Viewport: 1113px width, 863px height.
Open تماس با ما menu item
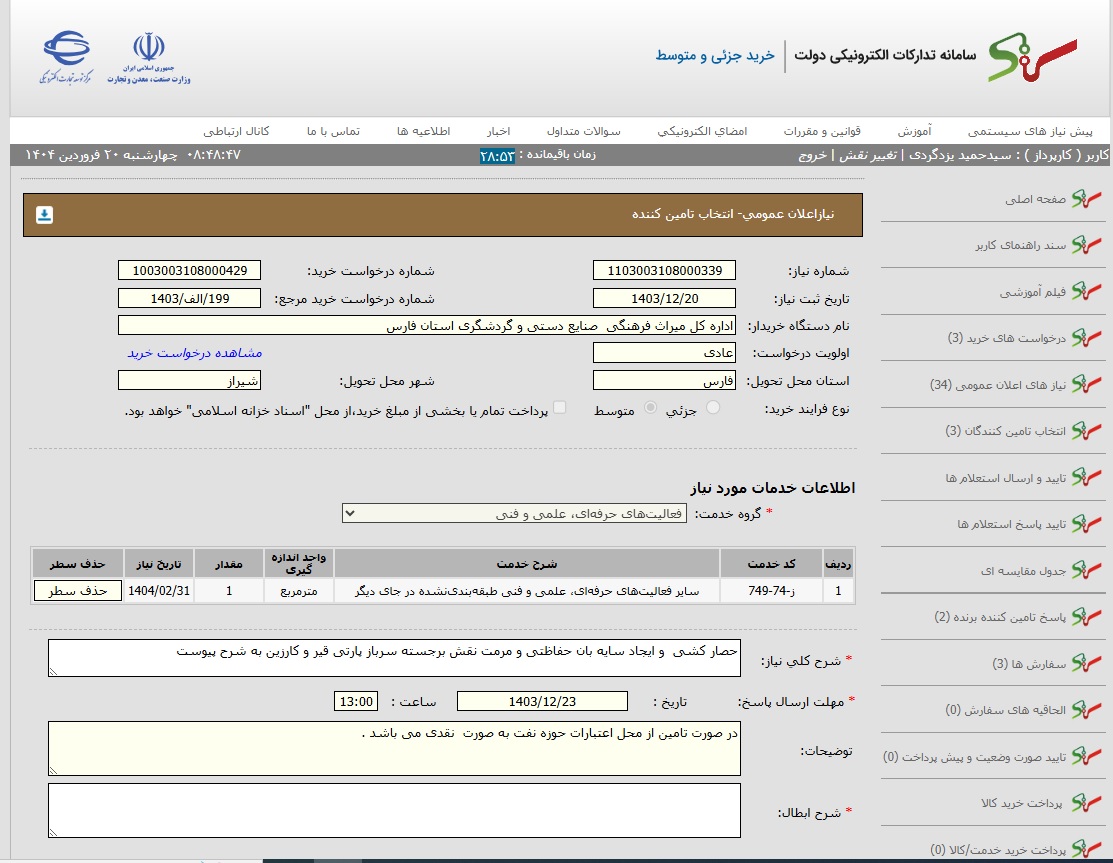point(333,131)
